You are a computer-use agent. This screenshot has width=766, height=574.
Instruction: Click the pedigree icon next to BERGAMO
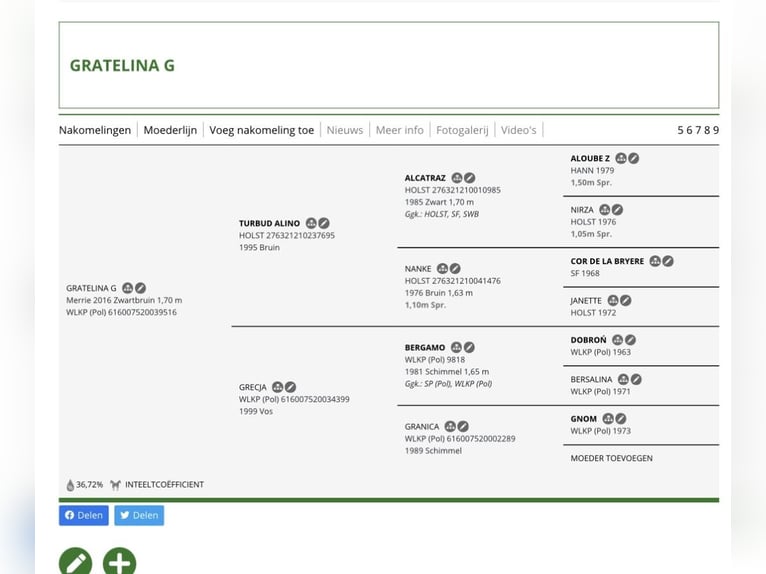[456, 347]
